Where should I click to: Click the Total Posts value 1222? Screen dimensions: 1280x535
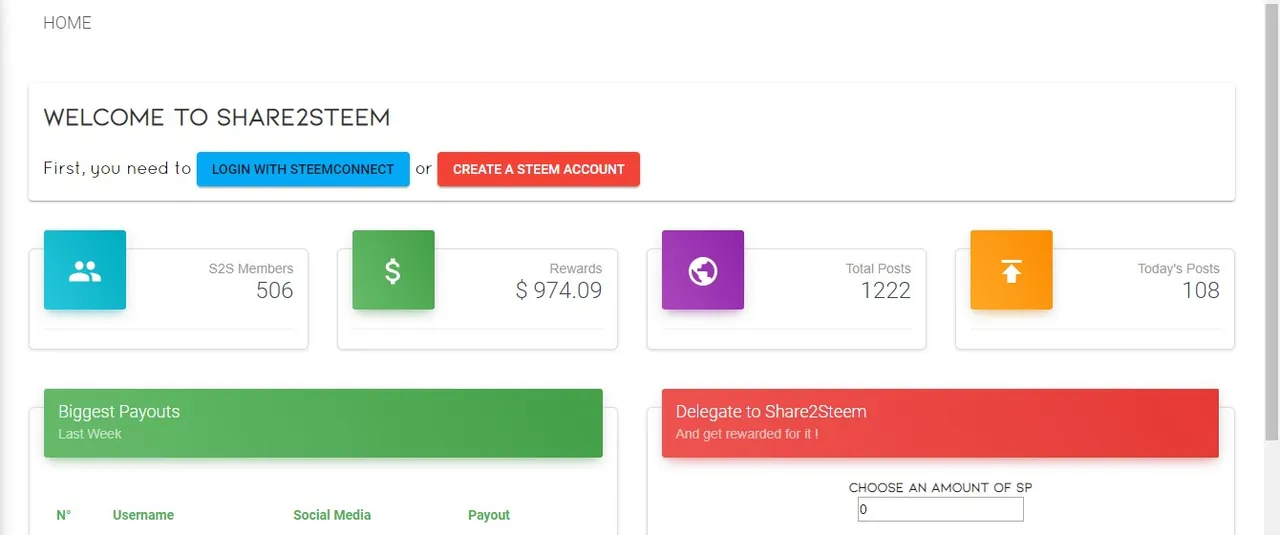[886, 291]
